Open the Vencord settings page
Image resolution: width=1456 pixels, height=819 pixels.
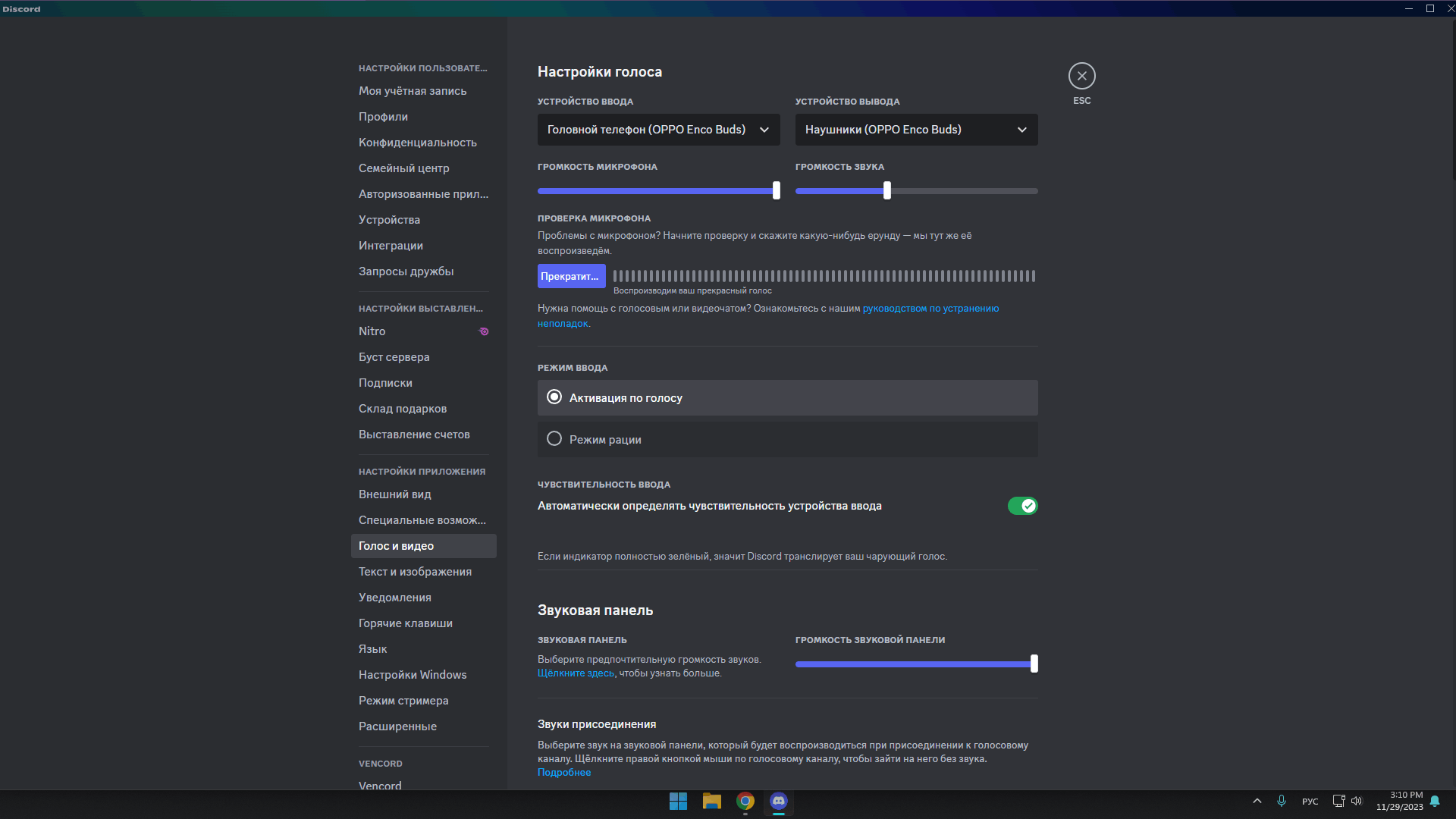pyautogui.click(x=423, y=784)
